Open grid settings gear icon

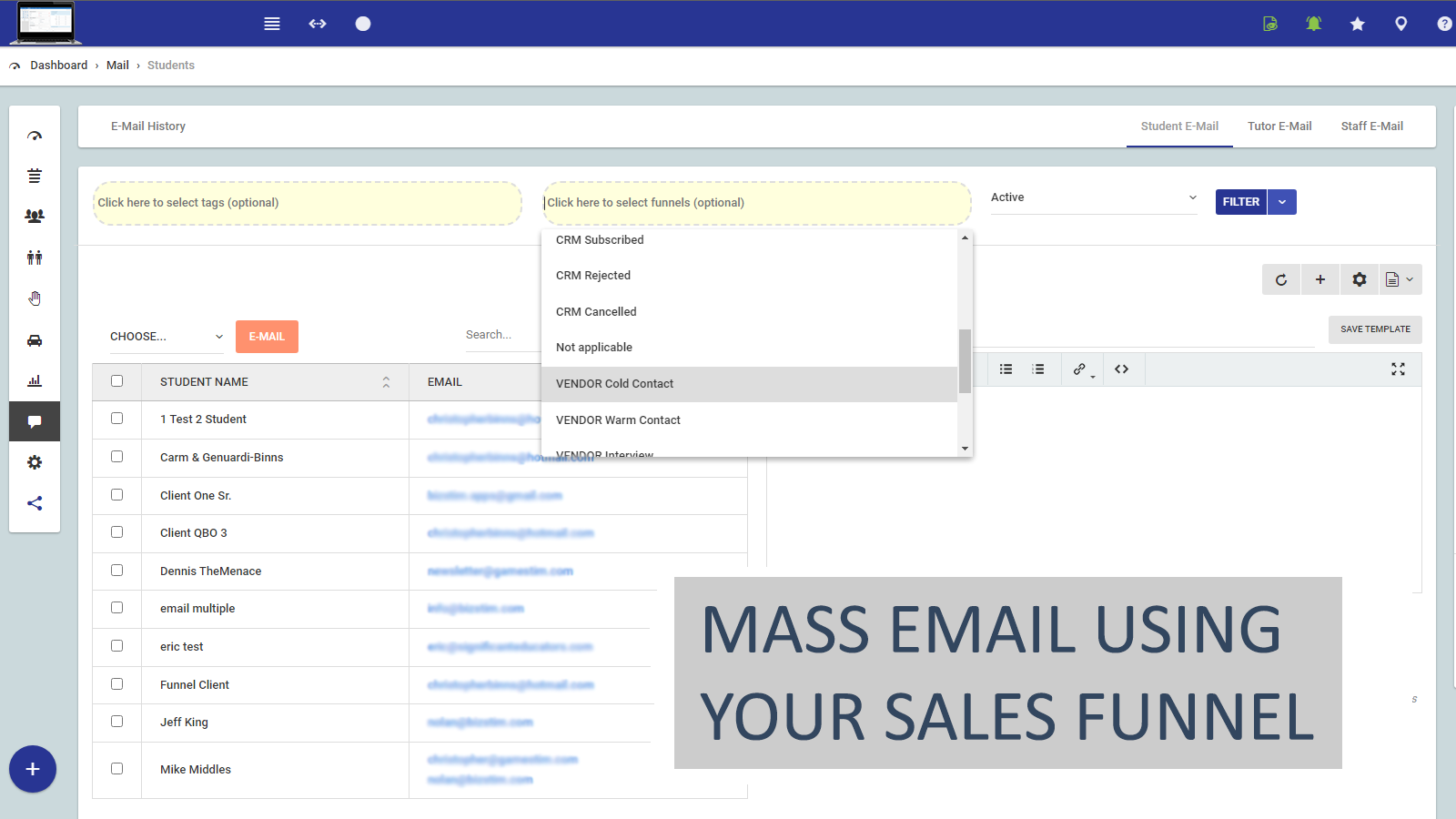pyautogui.click(x=1359, y=280)
